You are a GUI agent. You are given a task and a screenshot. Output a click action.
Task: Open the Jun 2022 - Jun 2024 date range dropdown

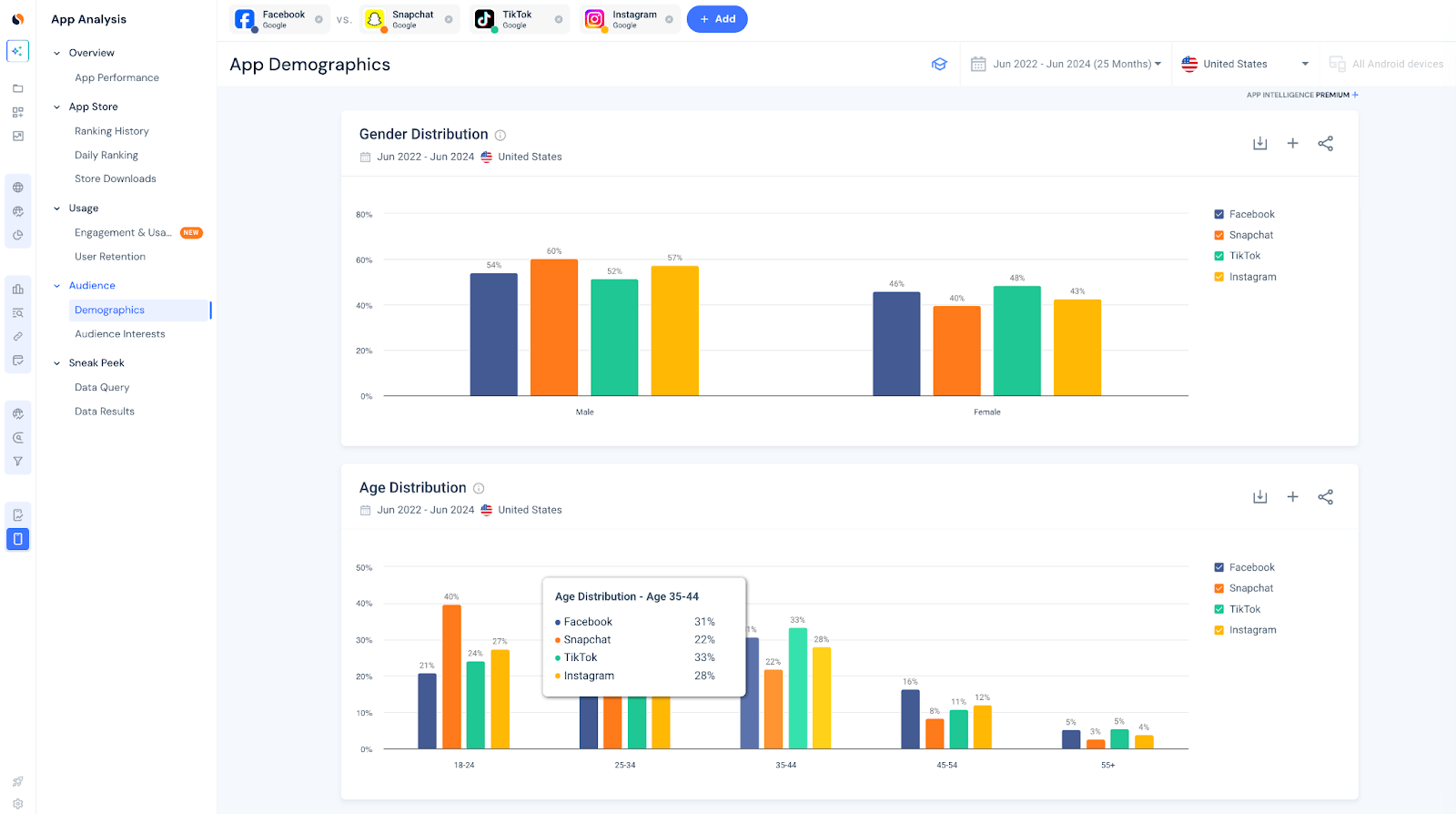1066,64
